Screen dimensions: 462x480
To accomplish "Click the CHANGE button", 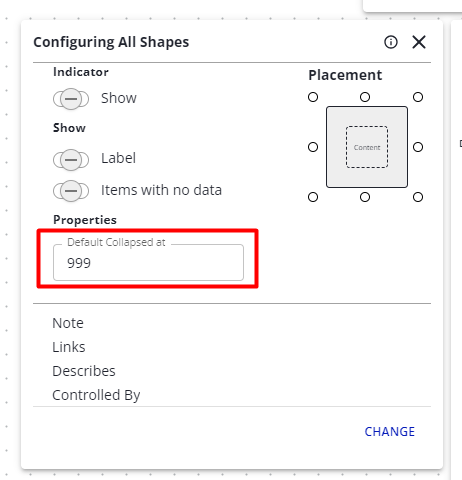I will pos(390,432).
